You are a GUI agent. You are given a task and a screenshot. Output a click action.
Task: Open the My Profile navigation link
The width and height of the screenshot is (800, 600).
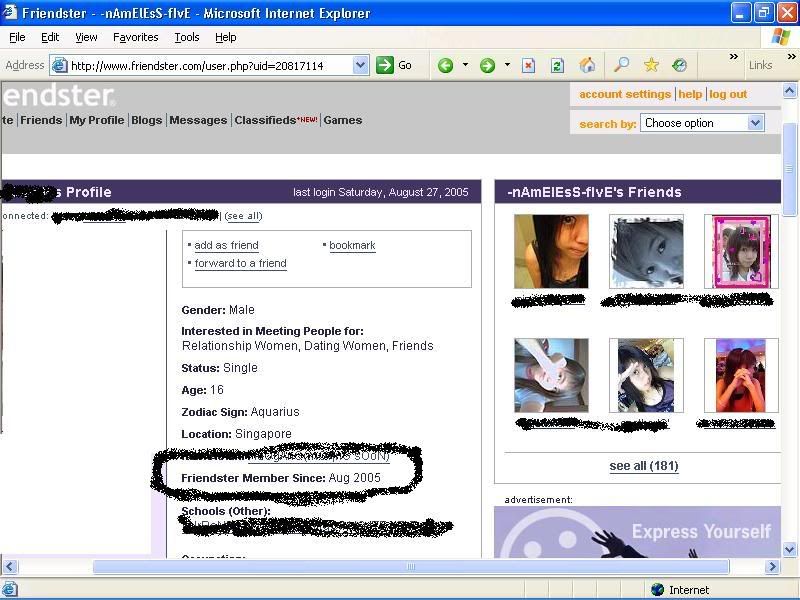pos(97,120)
